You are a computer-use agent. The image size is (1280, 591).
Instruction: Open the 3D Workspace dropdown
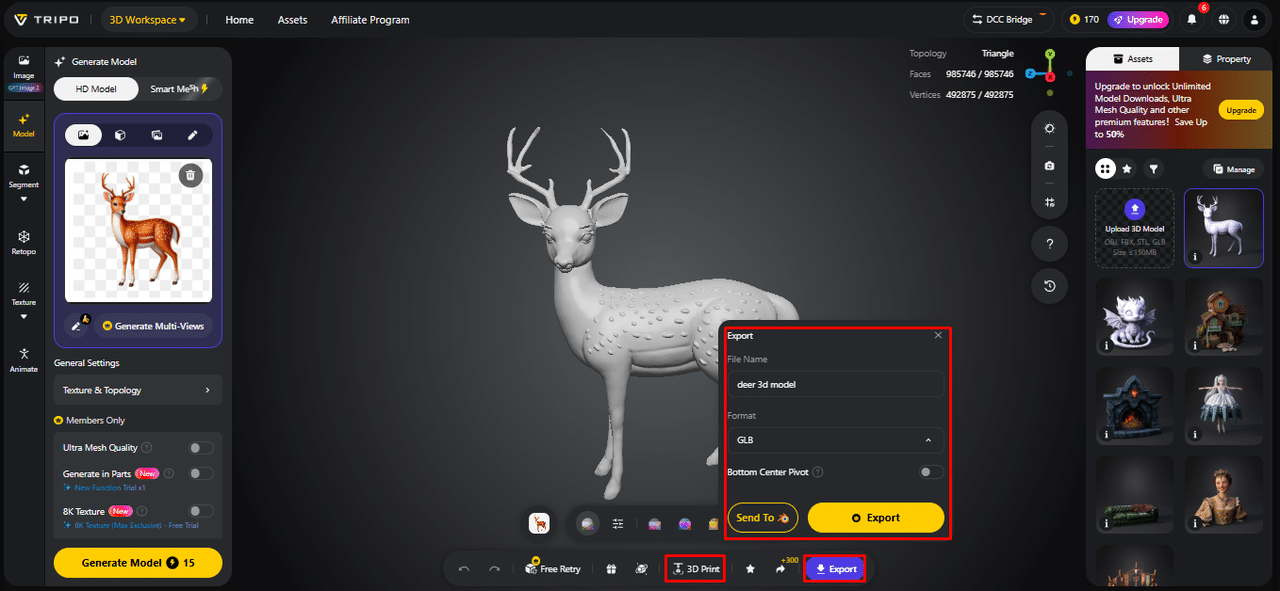click(150, 19)
